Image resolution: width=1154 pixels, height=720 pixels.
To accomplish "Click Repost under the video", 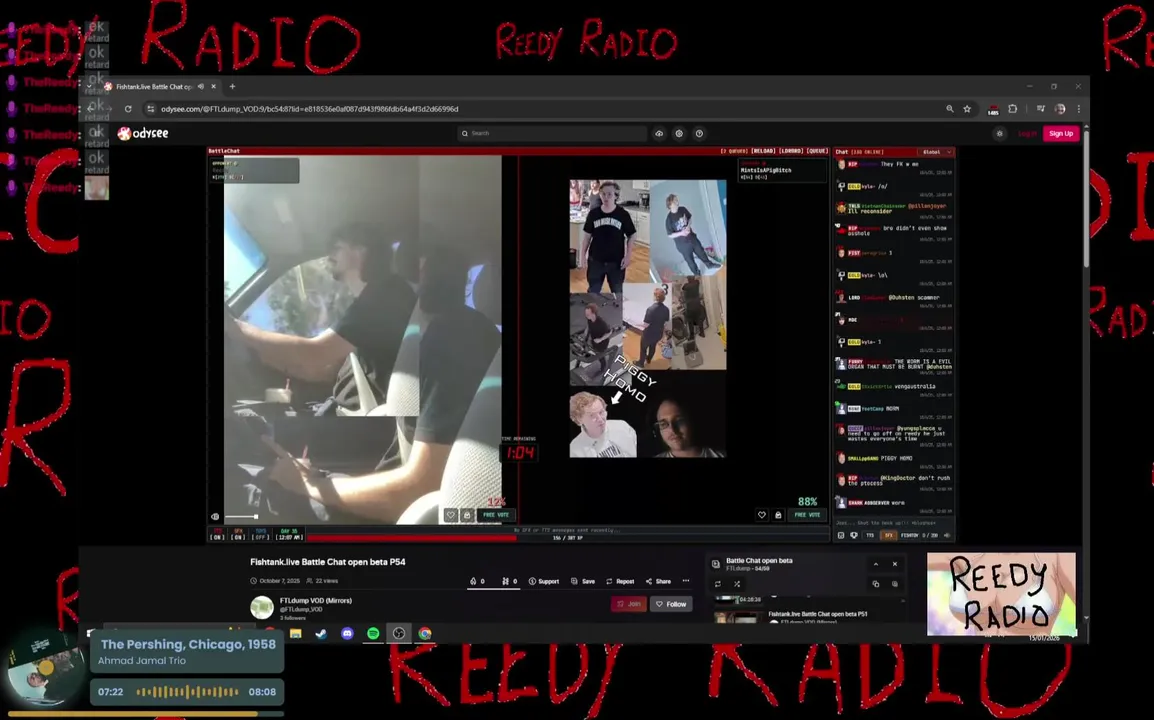I will pos(620,581).
